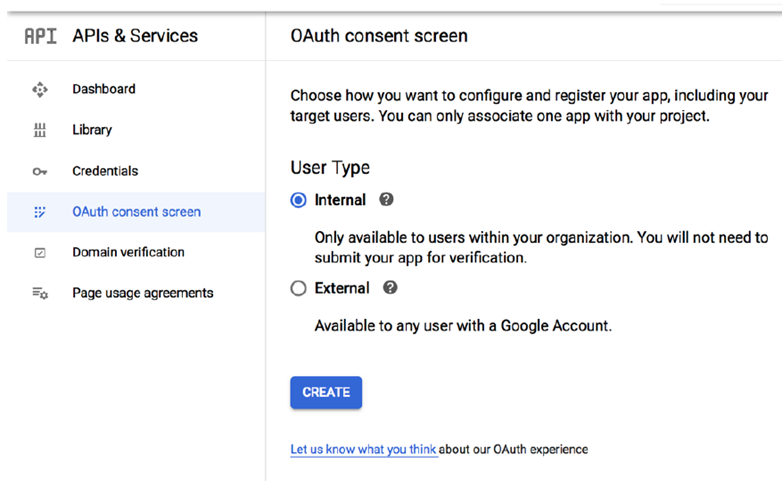The height and width of the screenshot is (481, 782).
Task: Open the Dashboard menu item
Action: [x=104, y=89]
